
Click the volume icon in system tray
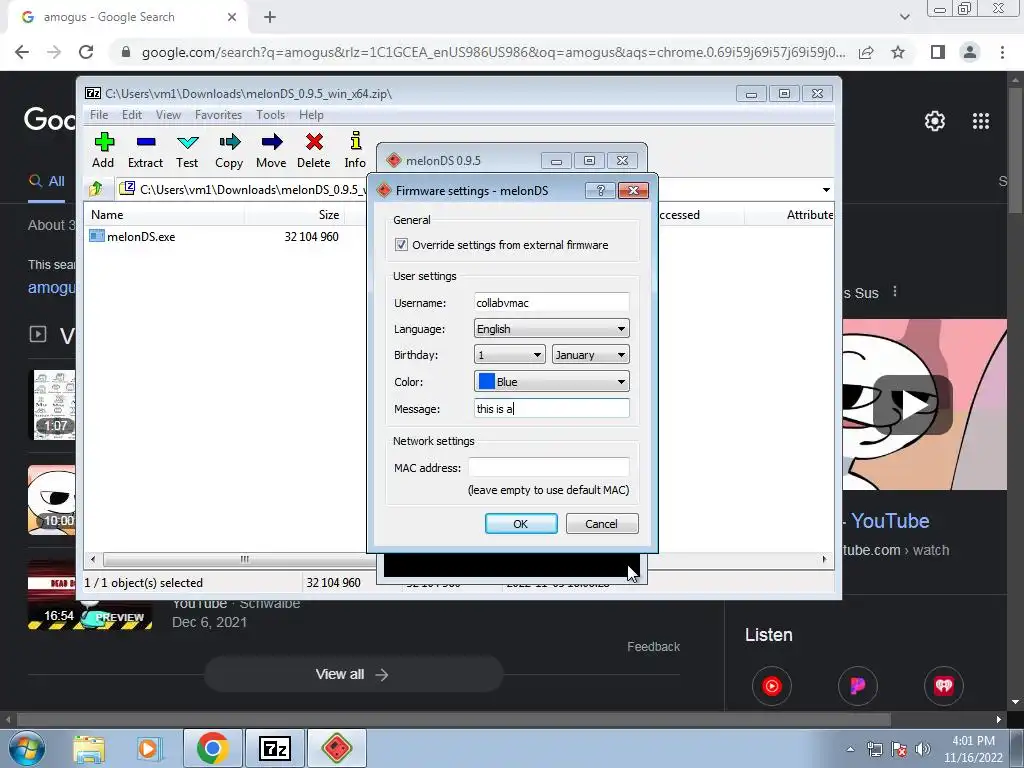923,749
